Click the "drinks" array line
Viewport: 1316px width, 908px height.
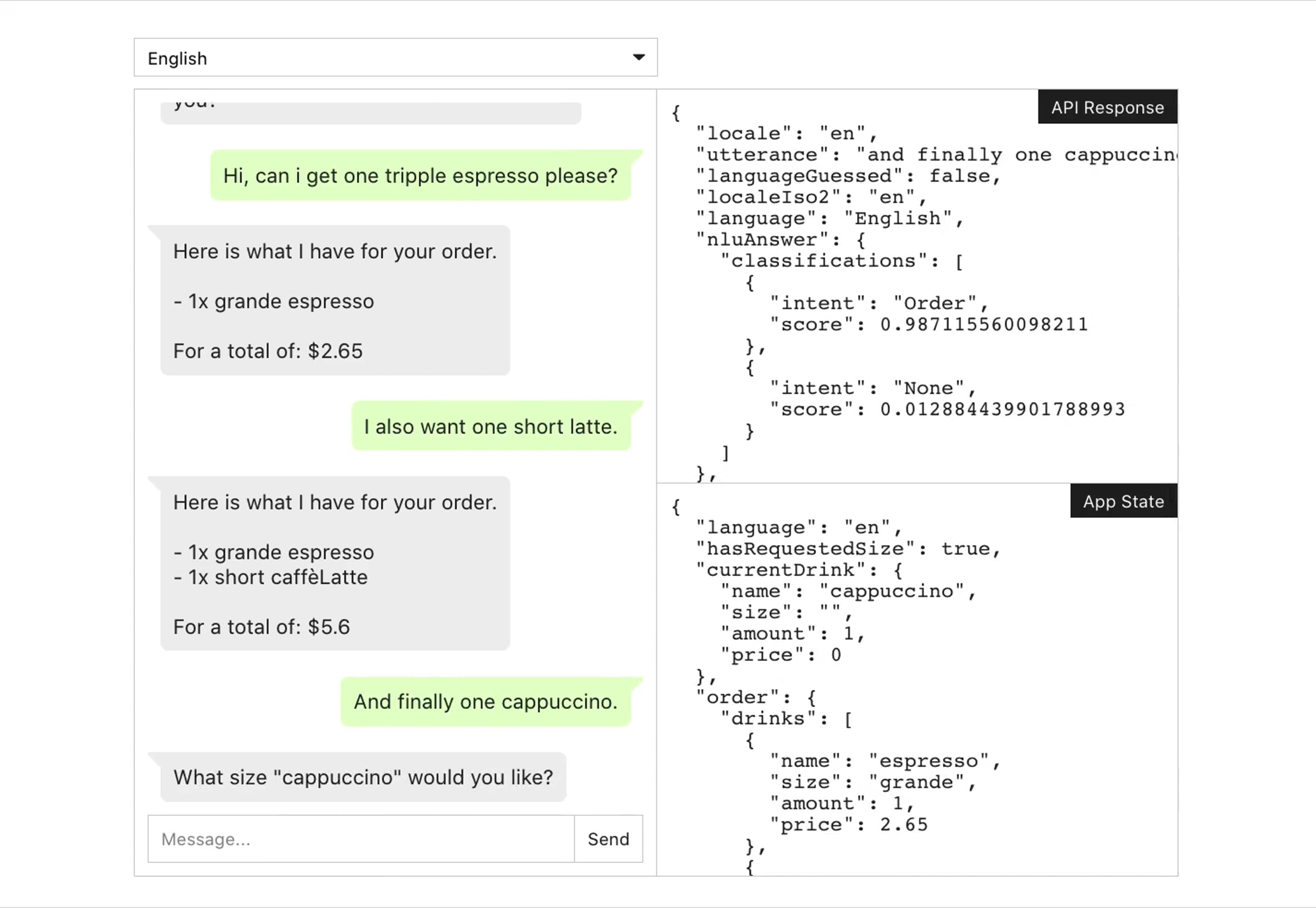point(786,718)
